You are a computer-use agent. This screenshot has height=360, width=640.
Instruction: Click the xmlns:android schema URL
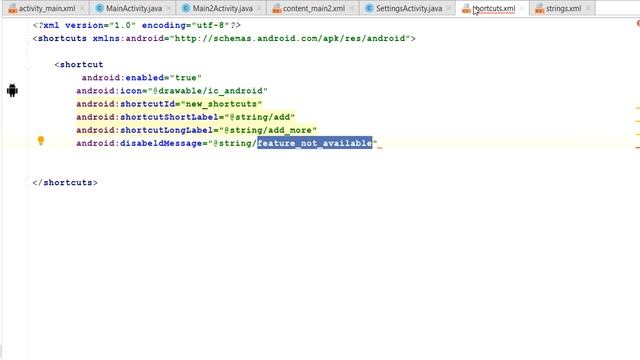tap(290, 38)
